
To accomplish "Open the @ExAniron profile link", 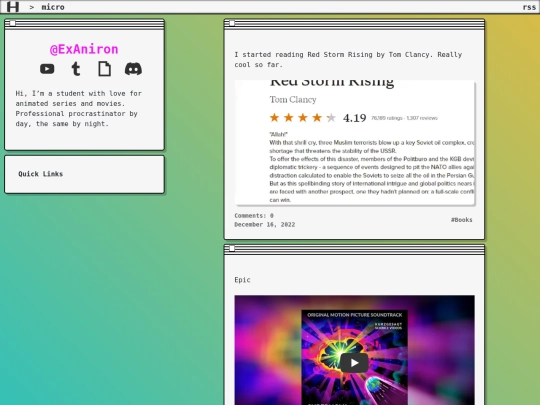I will (84, 49).
